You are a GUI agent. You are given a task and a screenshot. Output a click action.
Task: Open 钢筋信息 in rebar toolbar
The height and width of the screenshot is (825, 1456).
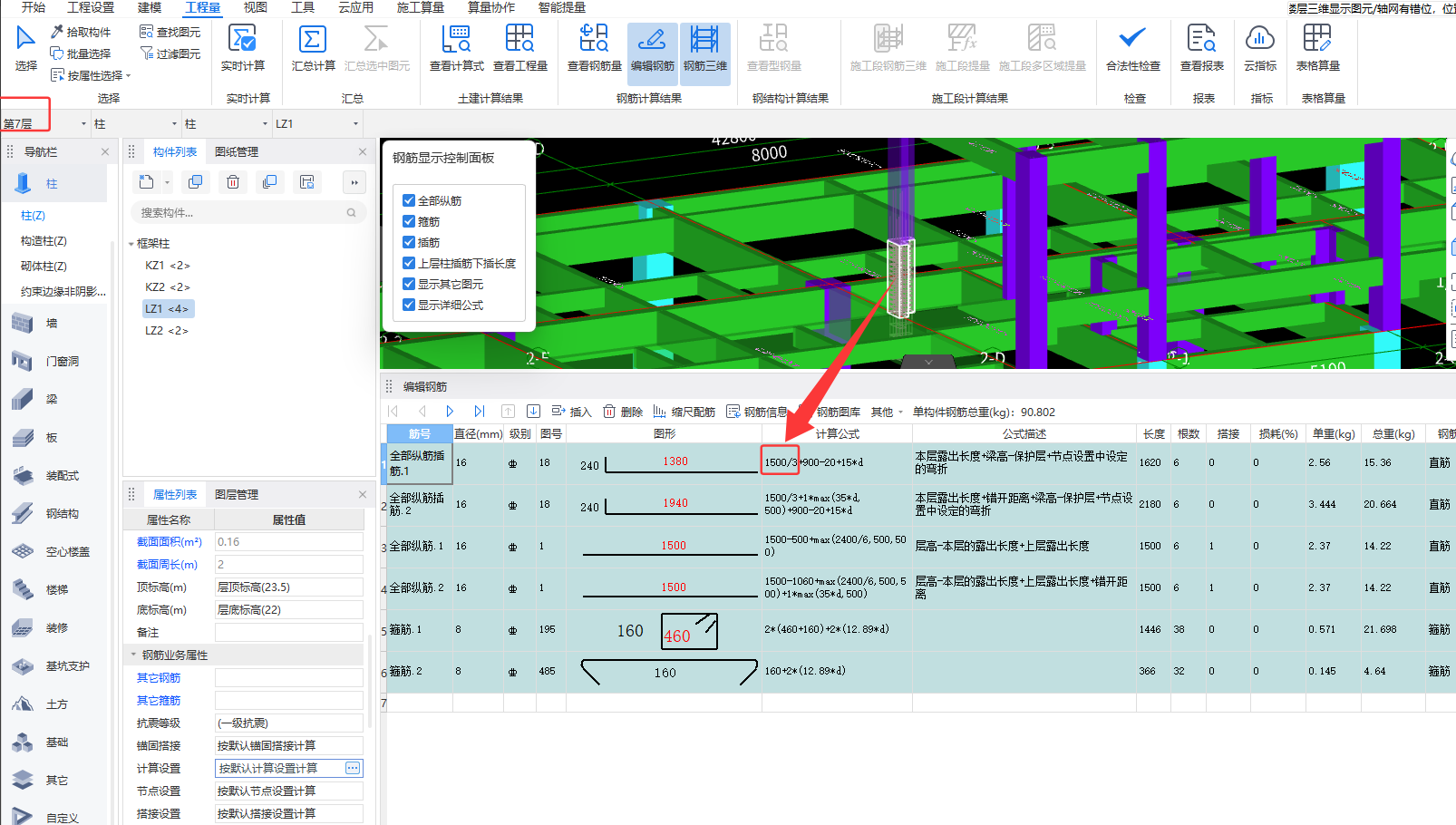pos(757,412)
